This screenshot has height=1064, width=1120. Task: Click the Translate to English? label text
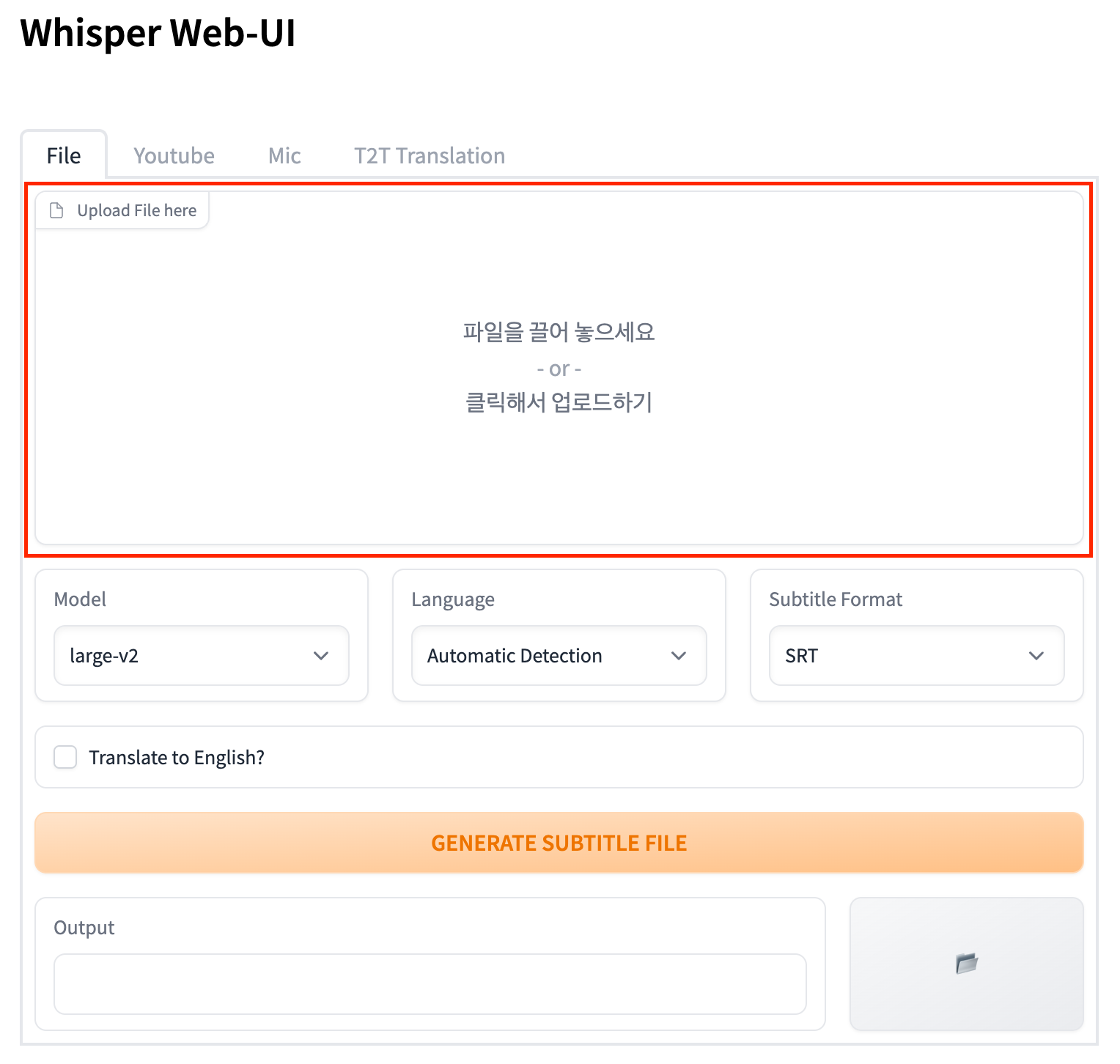177,758
